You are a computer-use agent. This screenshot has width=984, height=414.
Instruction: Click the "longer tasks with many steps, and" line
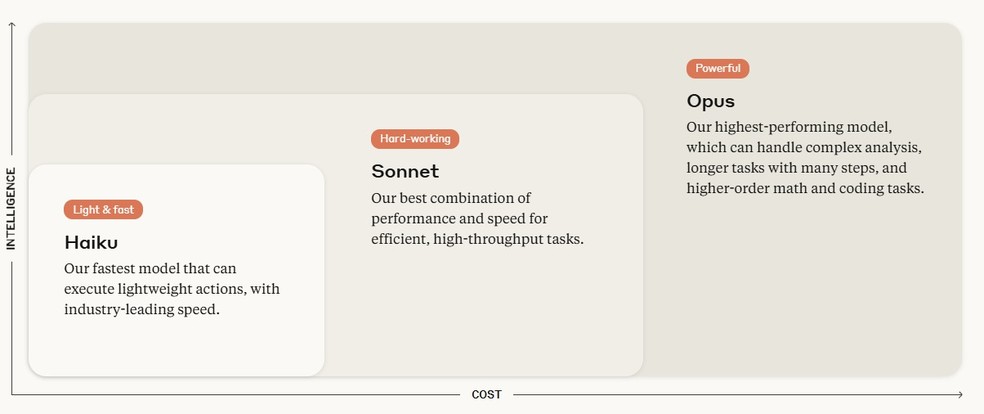tap(796, 168)
